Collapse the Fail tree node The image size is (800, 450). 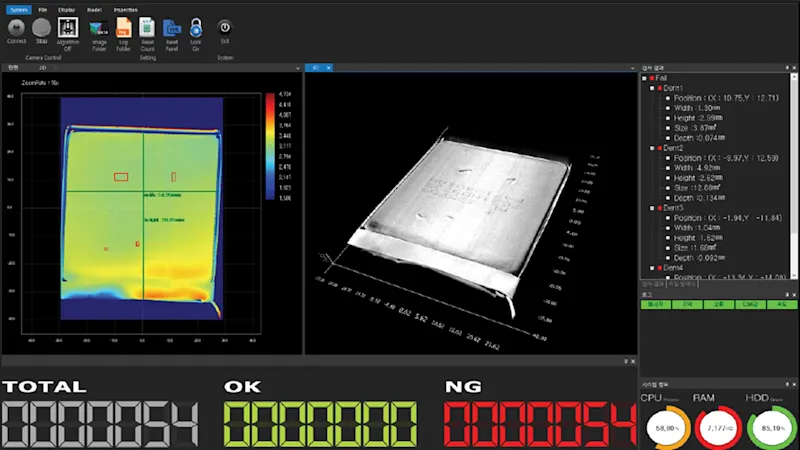[644, 77]
